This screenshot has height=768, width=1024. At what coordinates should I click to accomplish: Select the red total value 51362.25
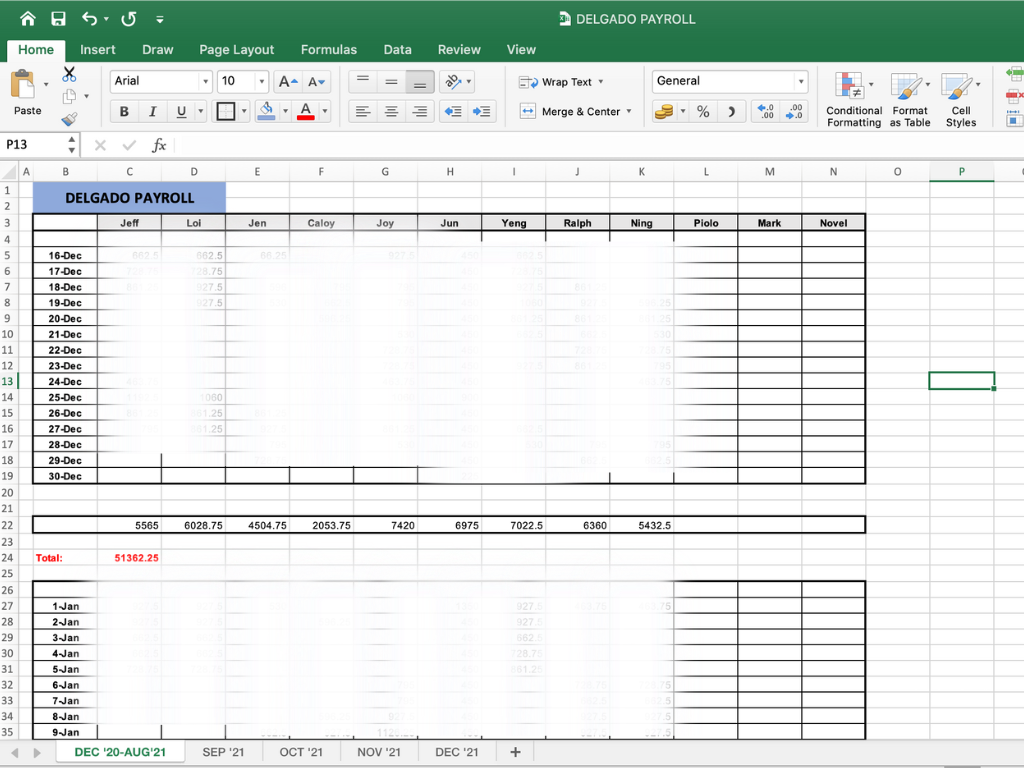(x=136, y=558)
